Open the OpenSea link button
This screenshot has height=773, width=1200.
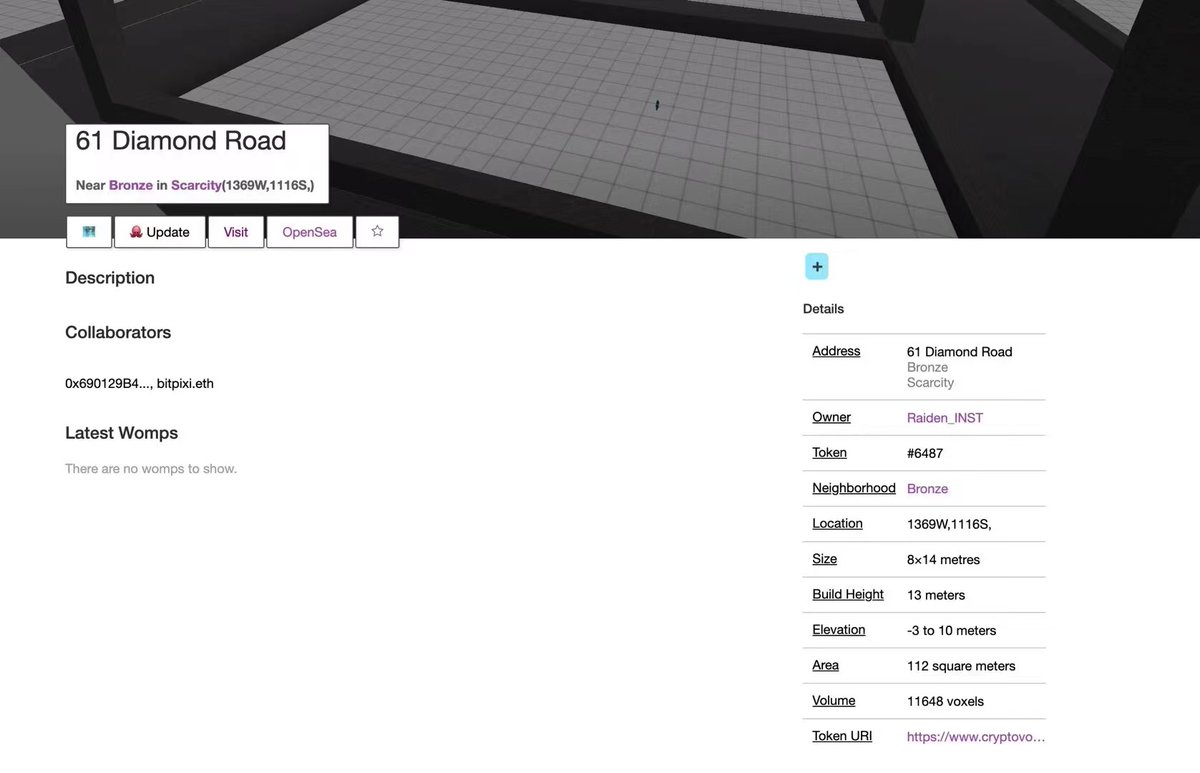(310, 232)
